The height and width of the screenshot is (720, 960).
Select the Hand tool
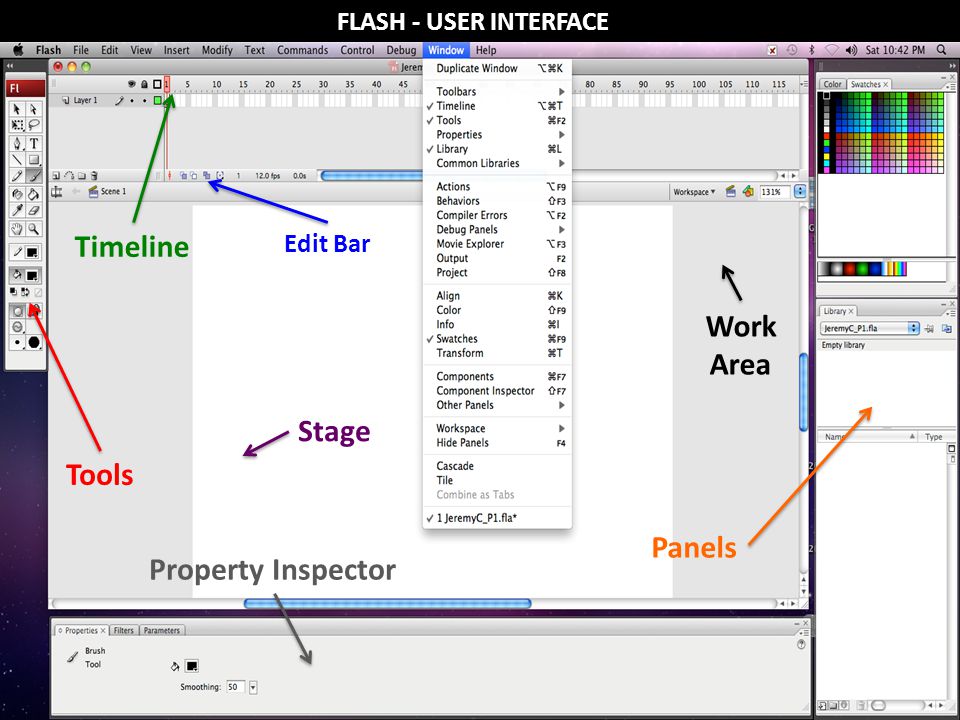coord(17,229)
